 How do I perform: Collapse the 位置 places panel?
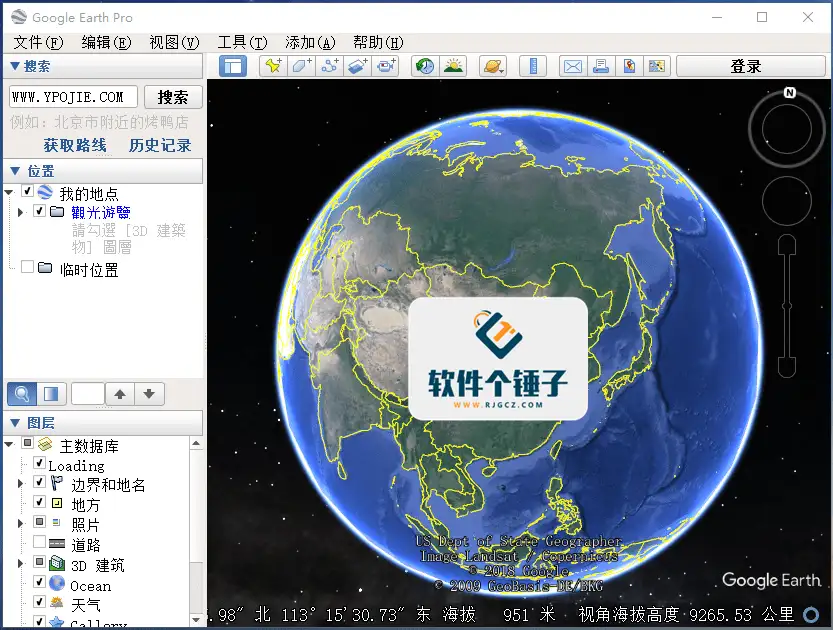[x=15, y=171]
